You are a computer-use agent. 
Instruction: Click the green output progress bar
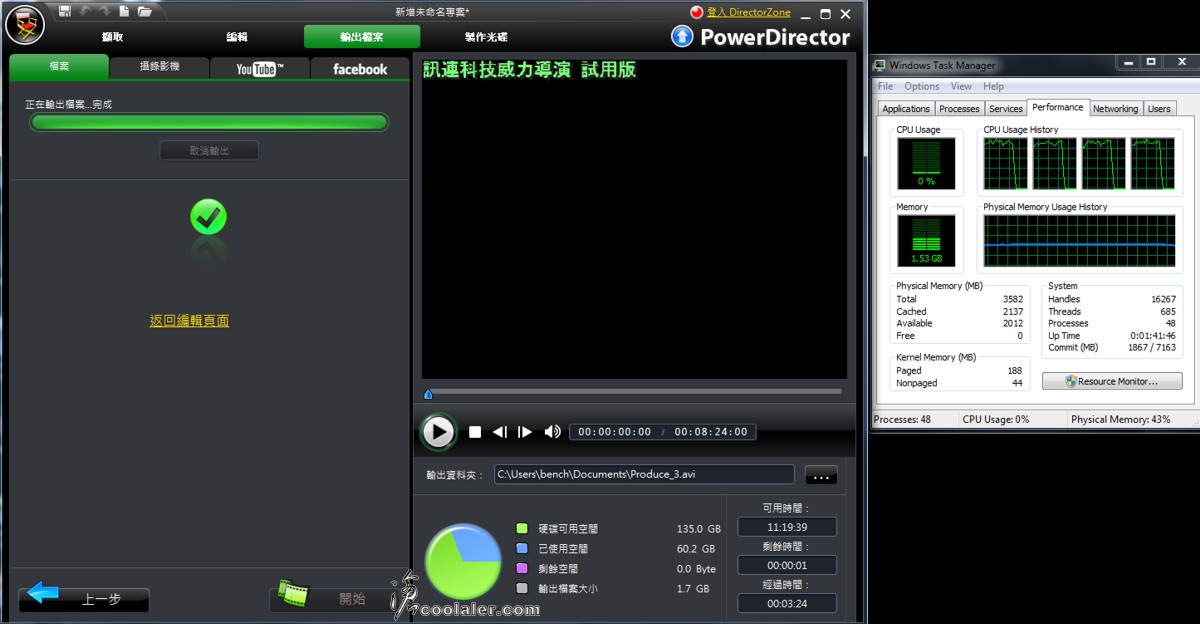coord(209,122)
